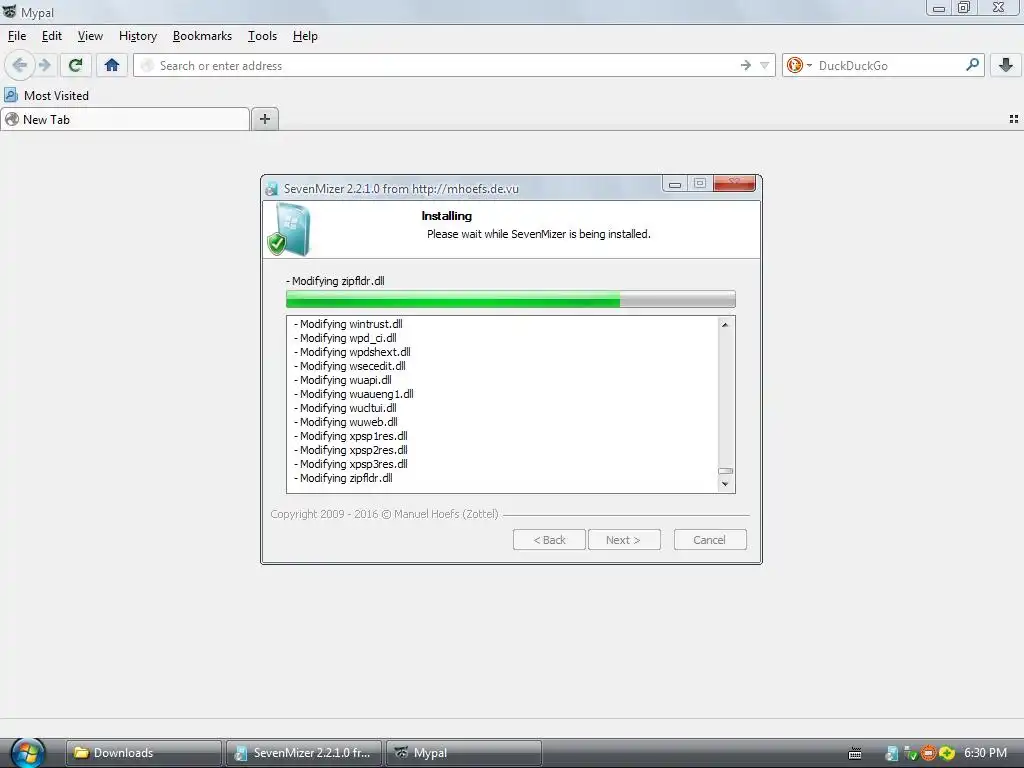The height and width of the screenshot is (768, 1024).
Task: Open the Windows Start orb
Action: (x=28, y=752)
